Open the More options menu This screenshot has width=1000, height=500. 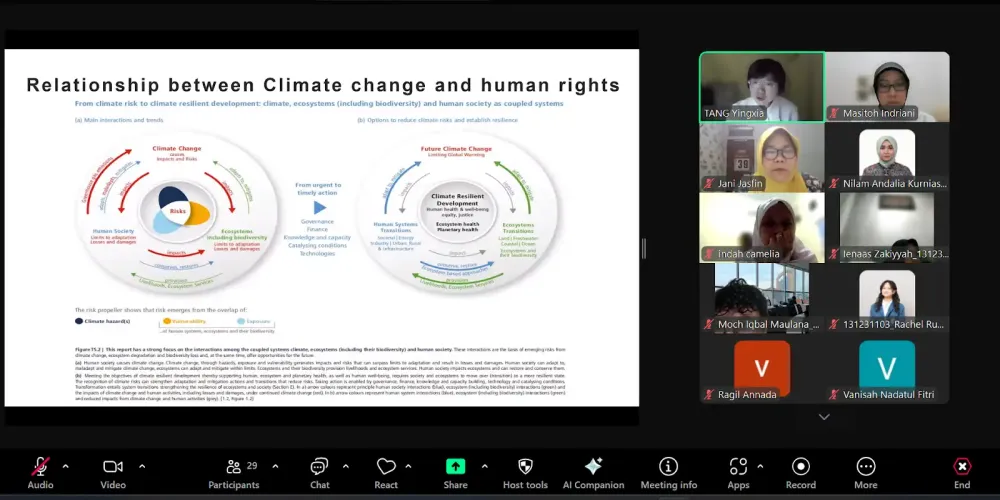click(x=866, y=474)
